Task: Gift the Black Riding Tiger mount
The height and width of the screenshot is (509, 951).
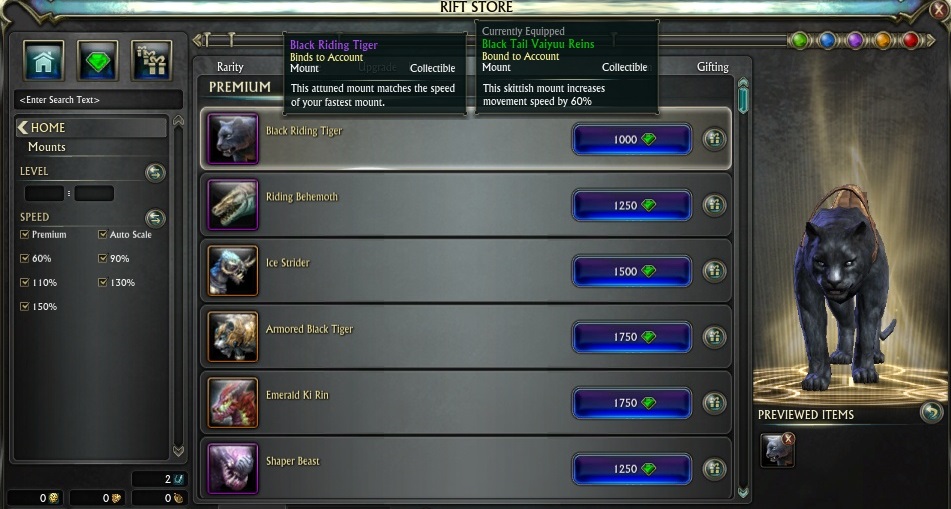Action: [714, 140]
